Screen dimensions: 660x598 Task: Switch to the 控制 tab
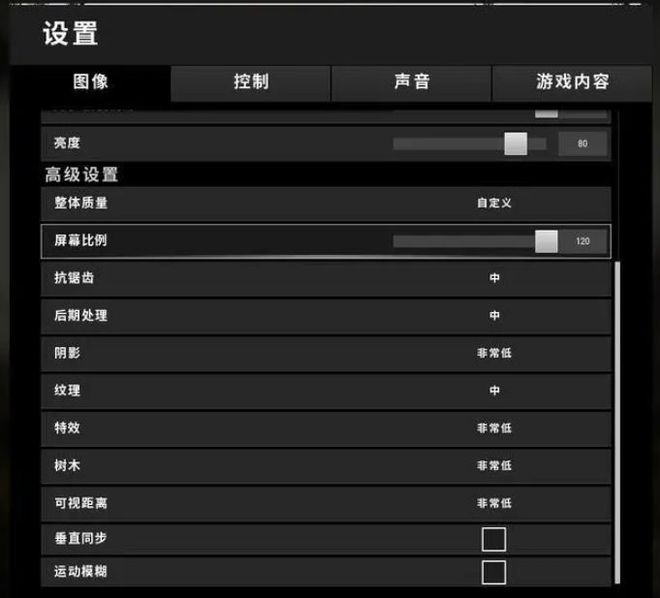coord(251,82)
